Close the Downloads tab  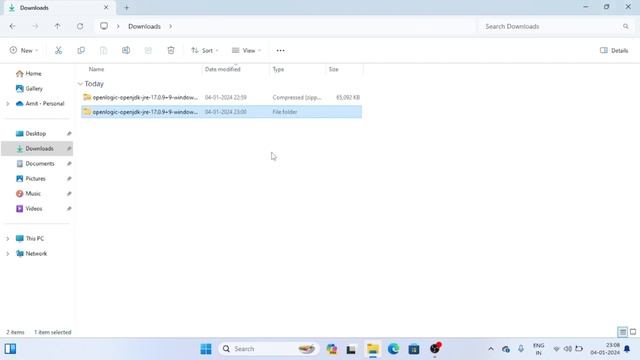106,7
